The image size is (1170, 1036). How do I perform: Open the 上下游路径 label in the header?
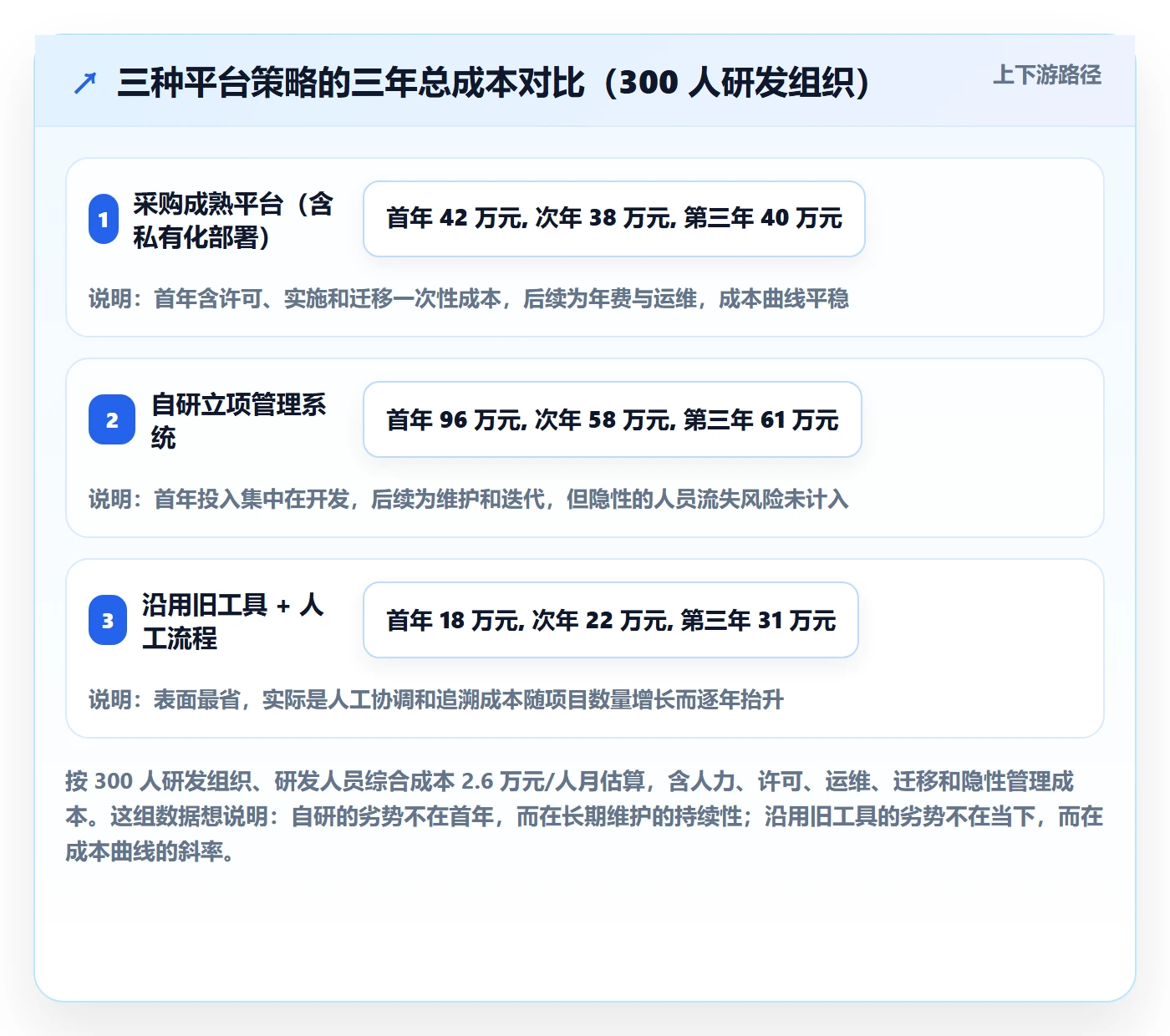click(1046, 75)
